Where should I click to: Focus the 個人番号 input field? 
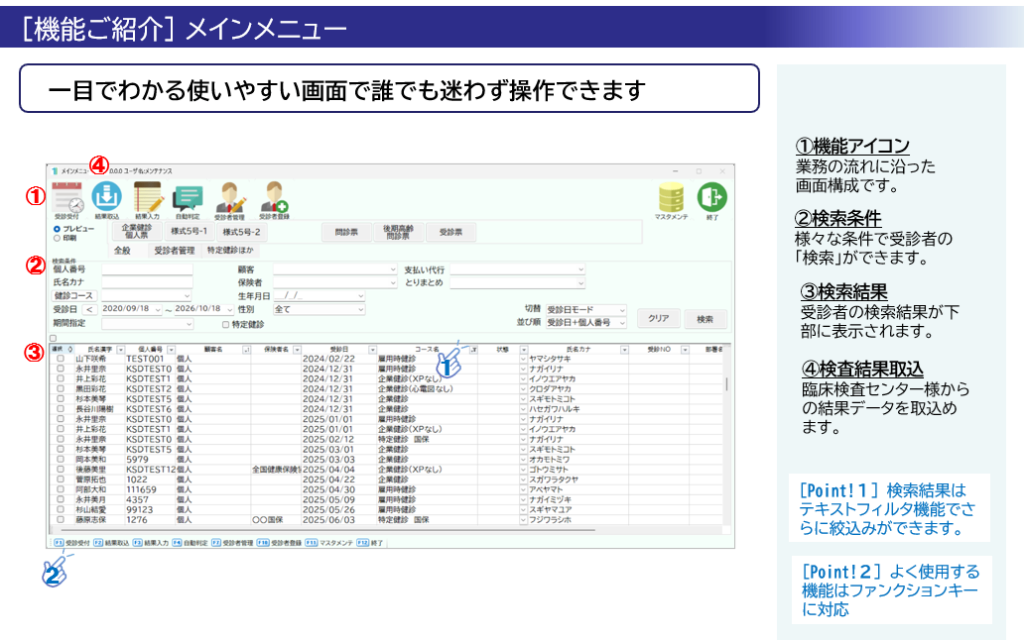[147, 269]
